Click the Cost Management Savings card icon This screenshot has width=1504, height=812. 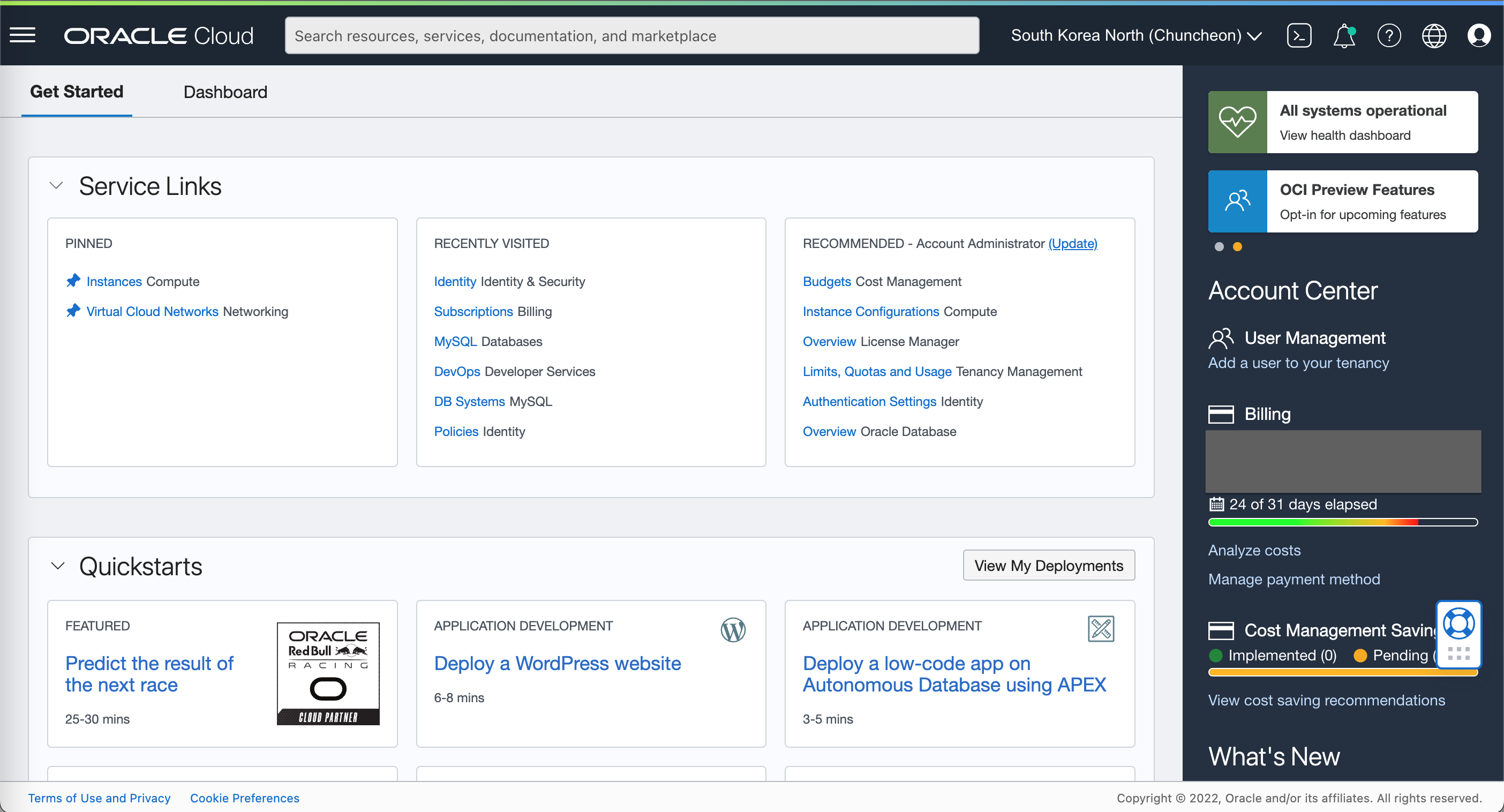(x=1221, y=630)
